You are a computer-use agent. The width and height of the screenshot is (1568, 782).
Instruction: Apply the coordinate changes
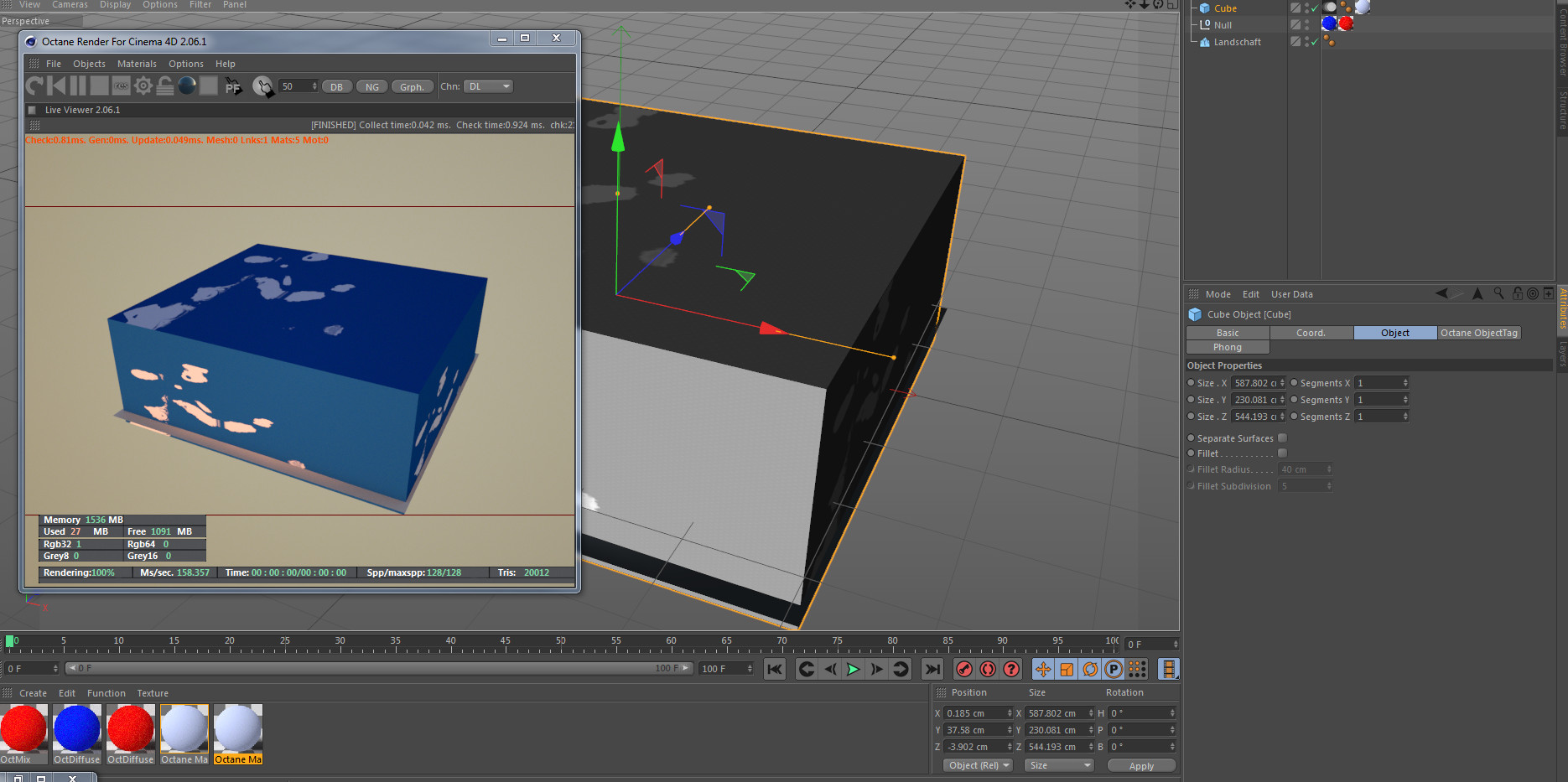[1141, 765]
